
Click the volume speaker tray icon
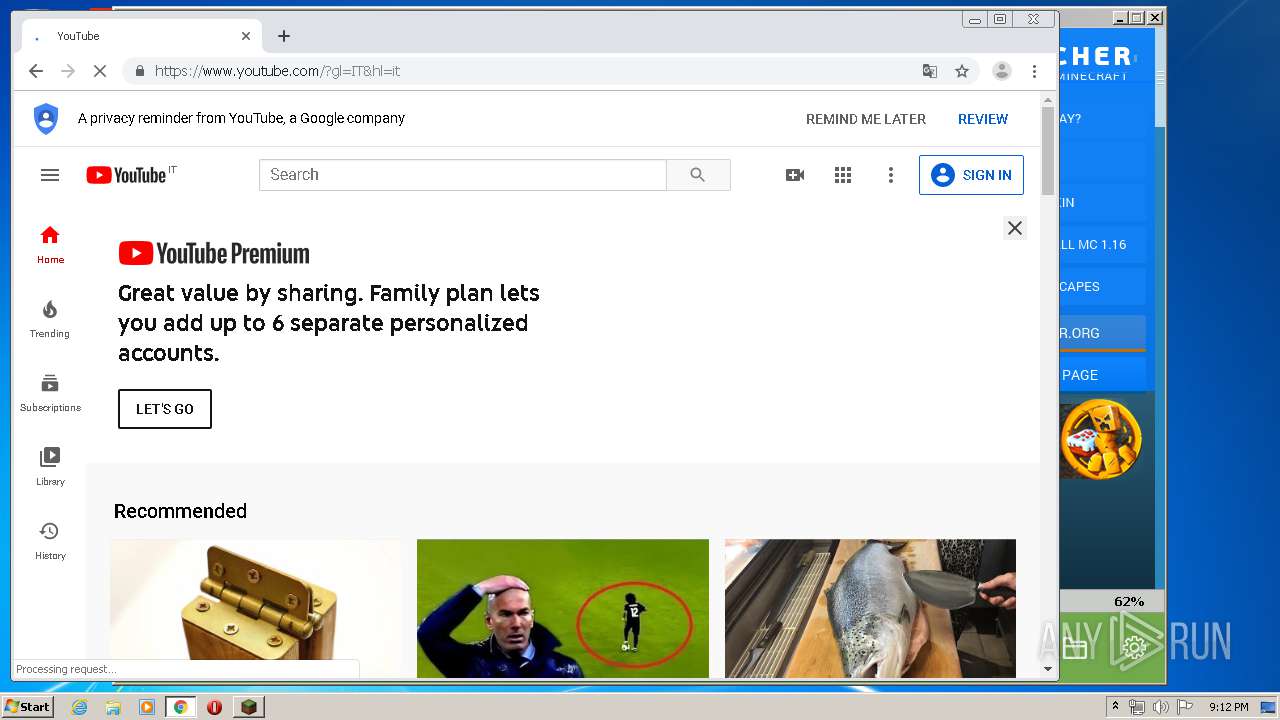1160,707
